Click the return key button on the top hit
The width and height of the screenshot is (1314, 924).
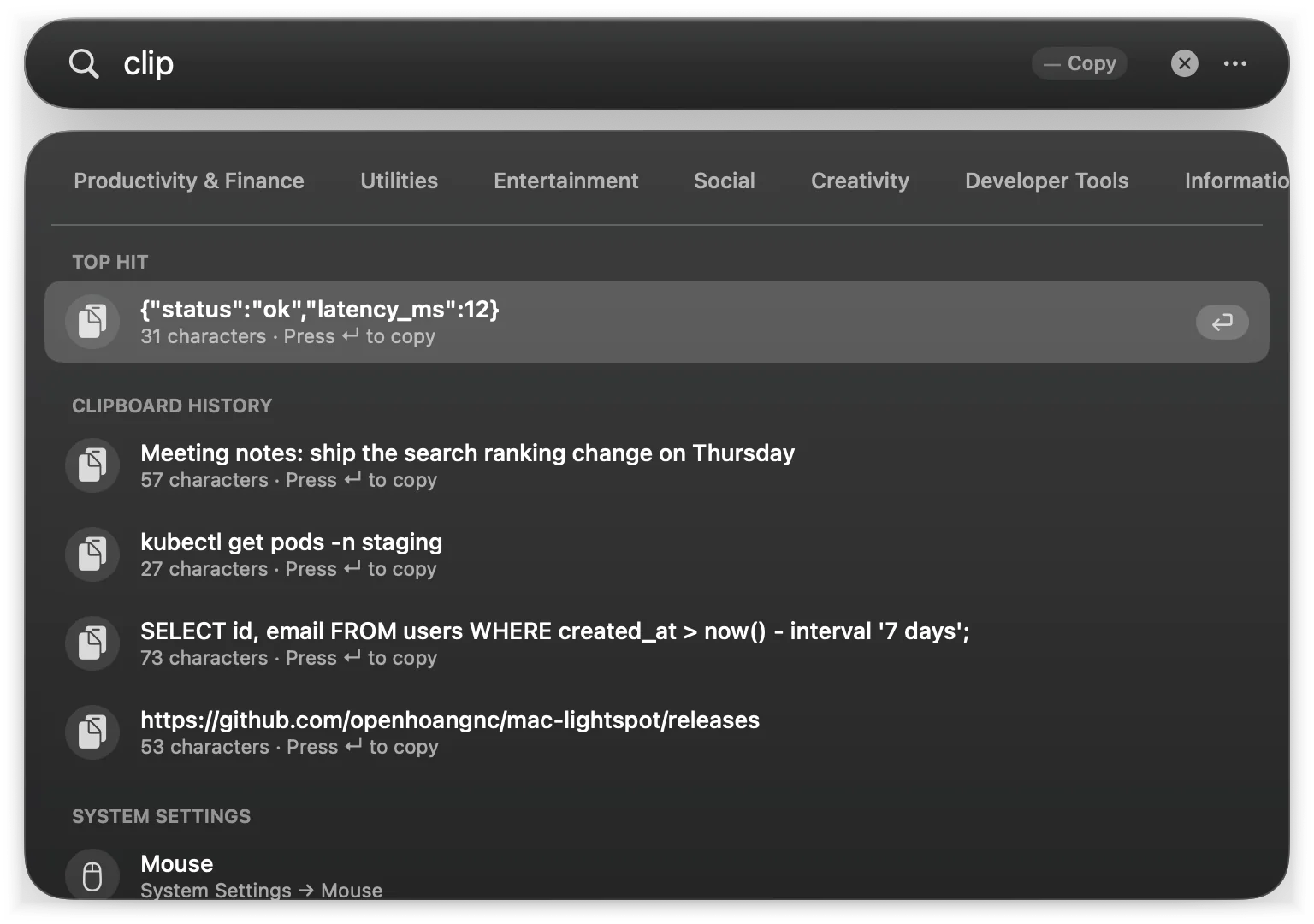click(1222, 322)
